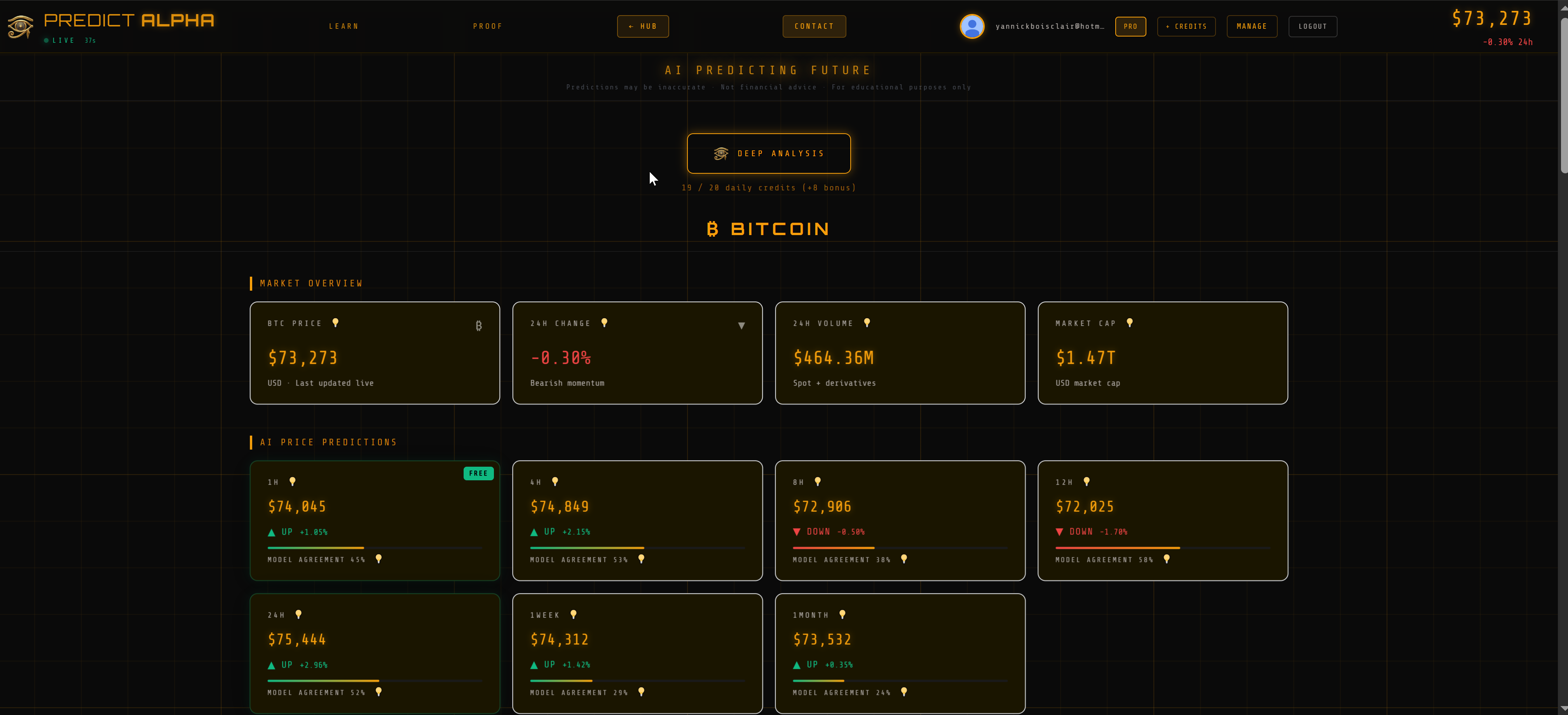Click lightbulb beside MODEL AGREEMENT 58%
1568x715 pixels.
tap(1167, 559)
